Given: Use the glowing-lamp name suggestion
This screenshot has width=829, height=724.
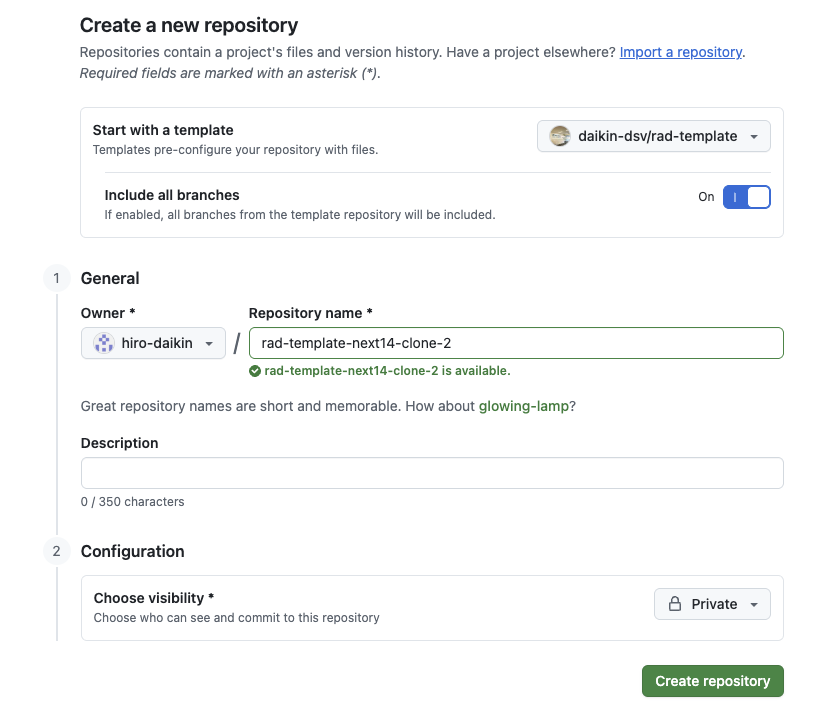Looking at the screenshot, I should [x=524, y=407].
